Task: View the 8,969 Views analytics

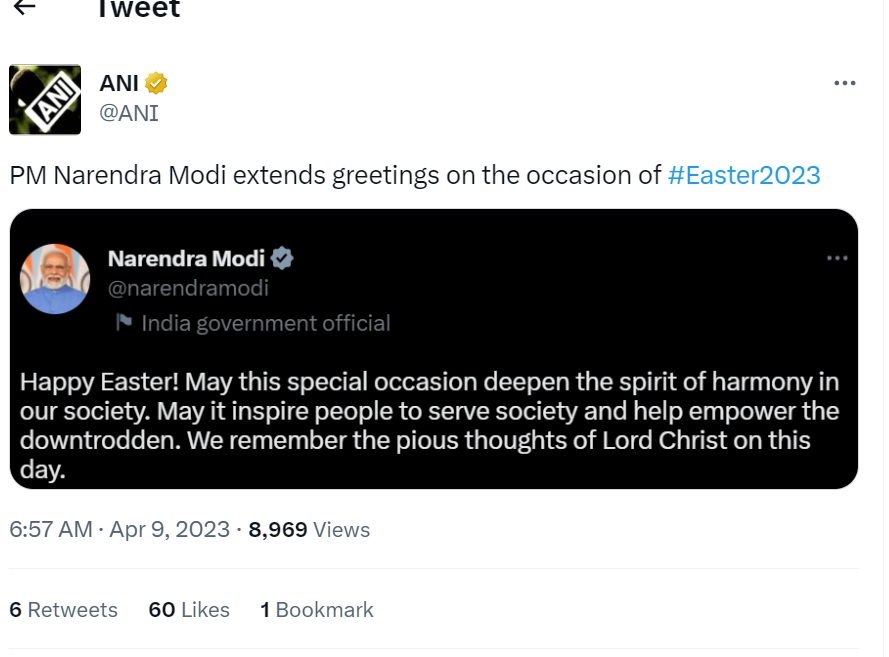Action: 309,530
